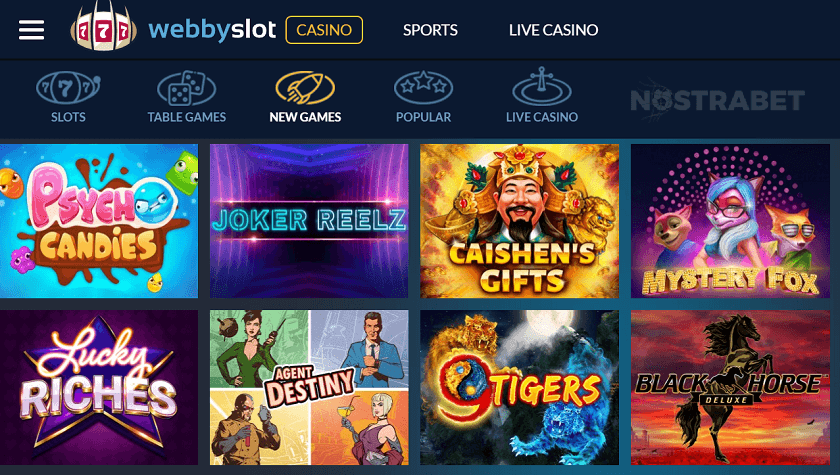840x475 pixels.
Task: Click the Nostrabet watermark logo
Action: point(717,100)
